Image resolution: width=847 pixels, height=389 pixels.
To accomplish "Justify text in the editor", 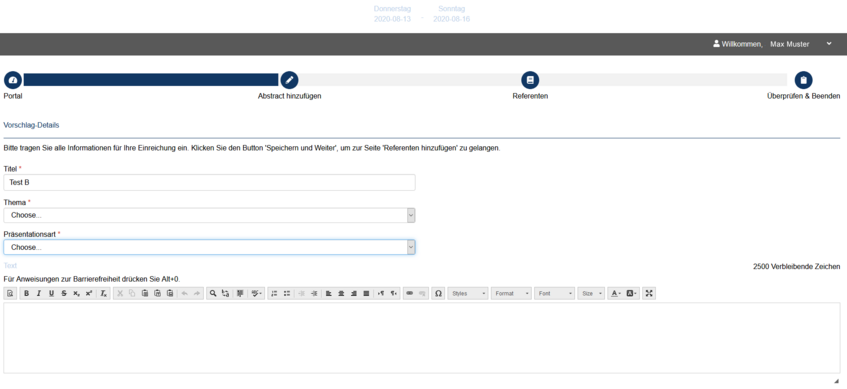I will [x=366, y=293].
